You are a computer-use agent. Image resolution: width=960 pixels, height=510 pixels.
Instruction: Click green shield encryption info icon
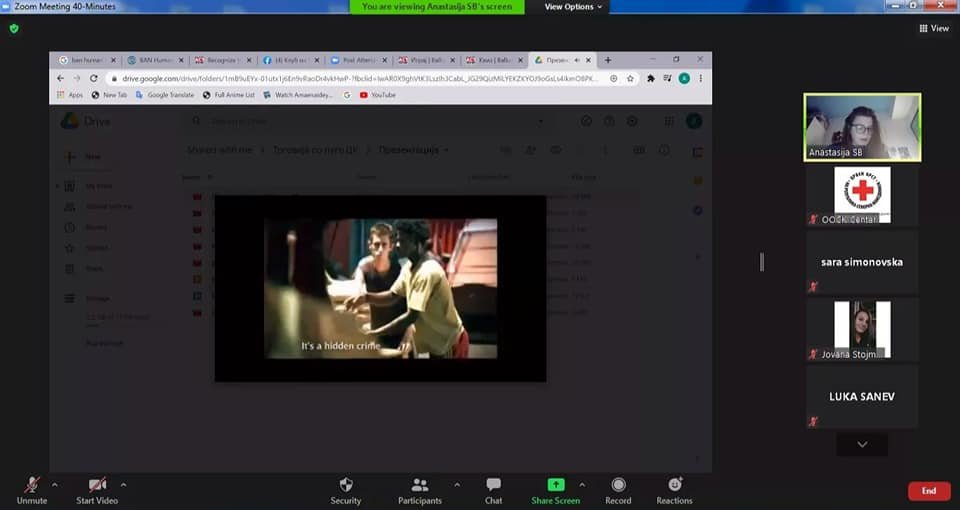pyautogui.click(x=14, y=29)
